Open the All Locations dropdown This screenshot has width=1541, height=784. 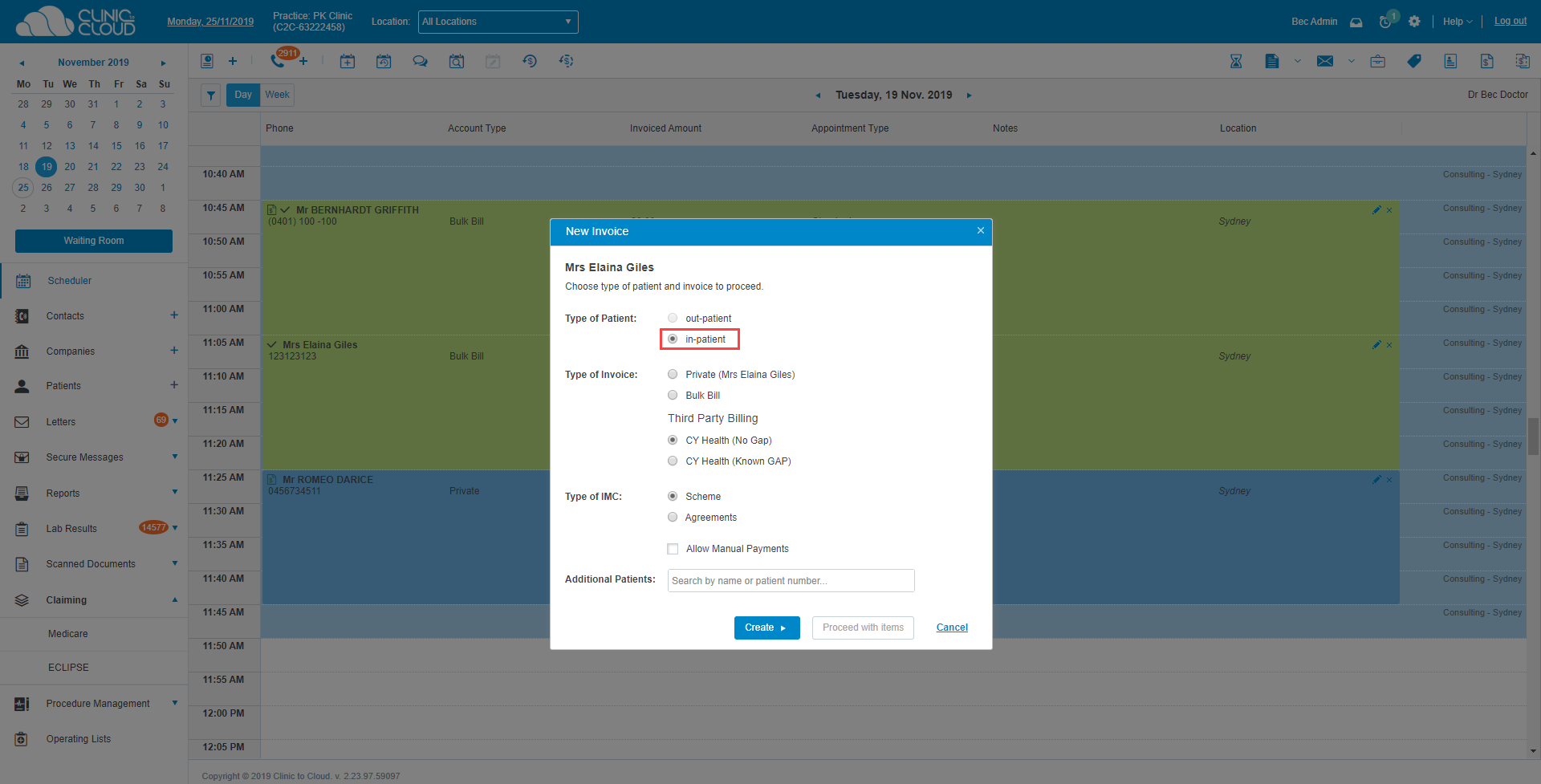click(498, 22)
